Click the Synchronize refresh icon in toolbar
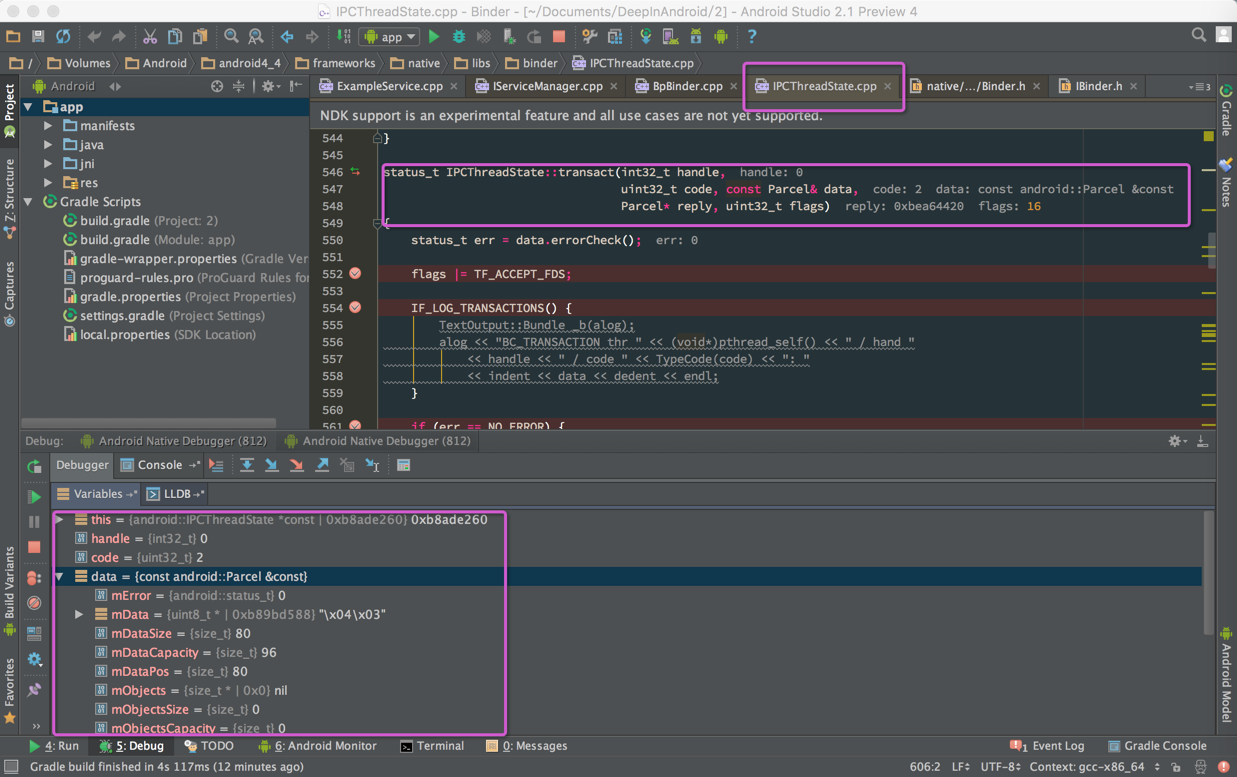 coord(63,37)
